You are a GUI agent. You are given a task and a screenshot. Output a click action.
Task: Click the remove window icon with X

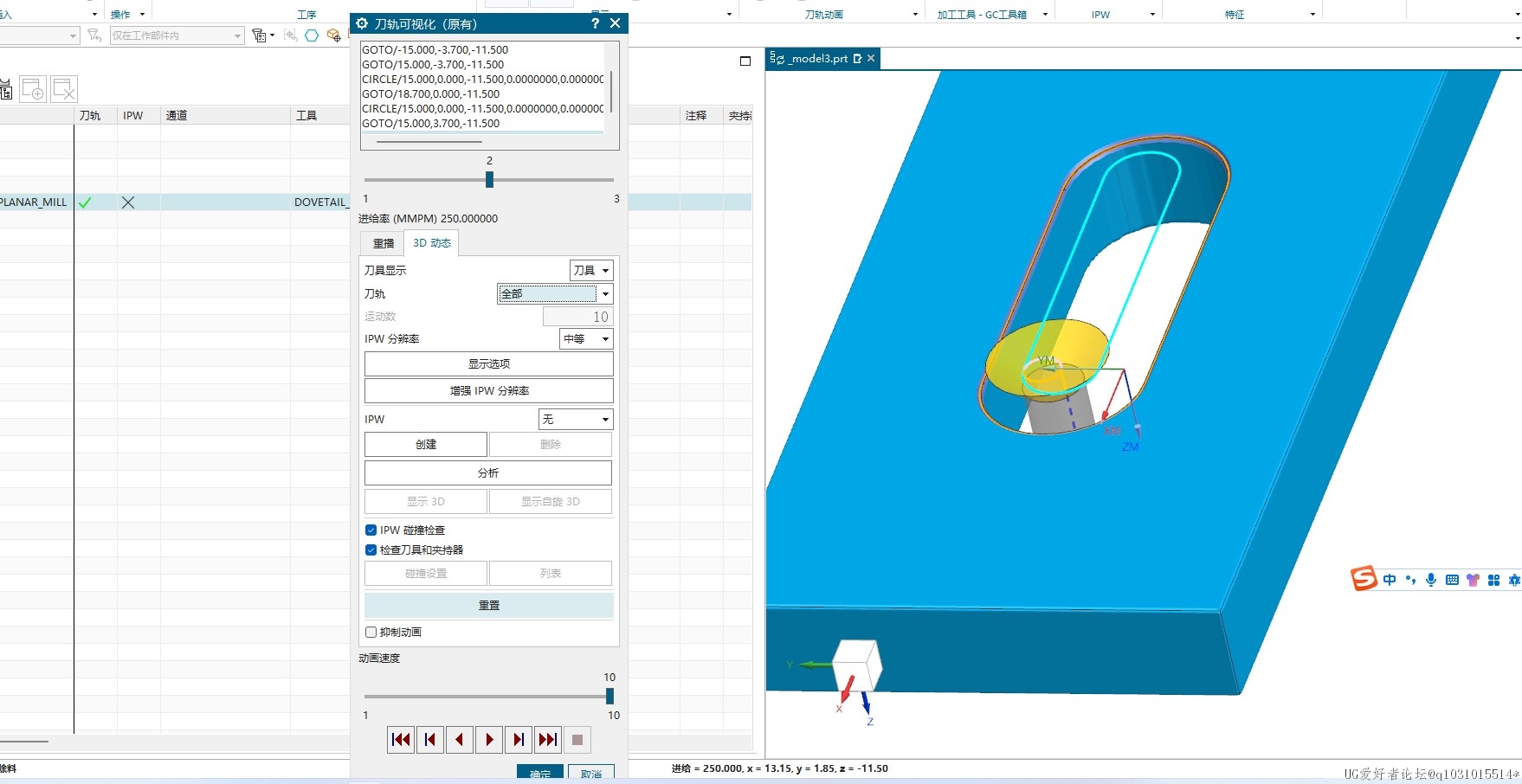pyautogui.click(x=65, y=89)
